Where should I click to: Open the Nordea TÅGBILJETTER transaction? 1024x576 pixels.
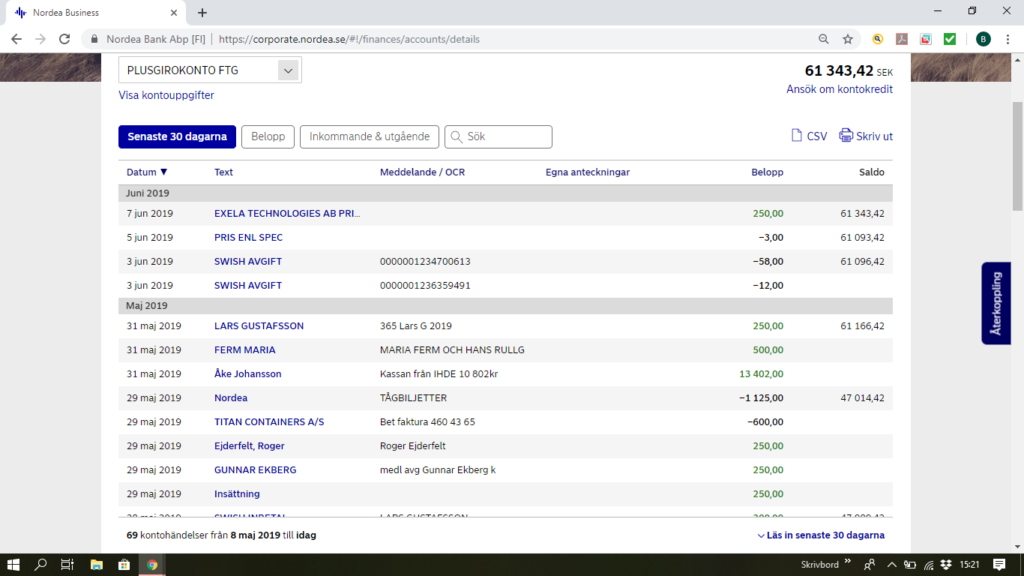(231, 398)
